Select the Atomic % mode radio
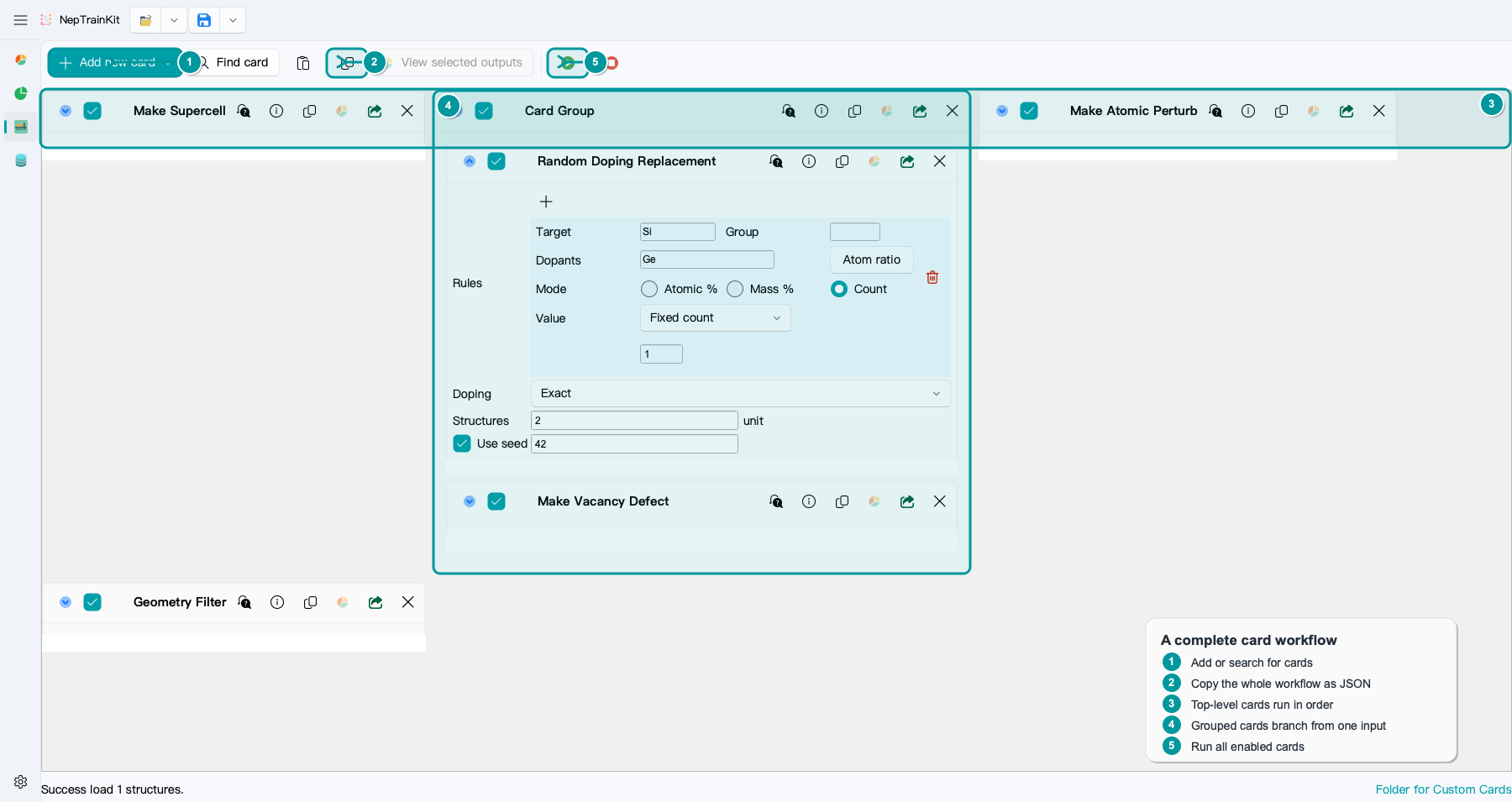The height and width of the screenshot is (802, 1512). tap(649, 289)
